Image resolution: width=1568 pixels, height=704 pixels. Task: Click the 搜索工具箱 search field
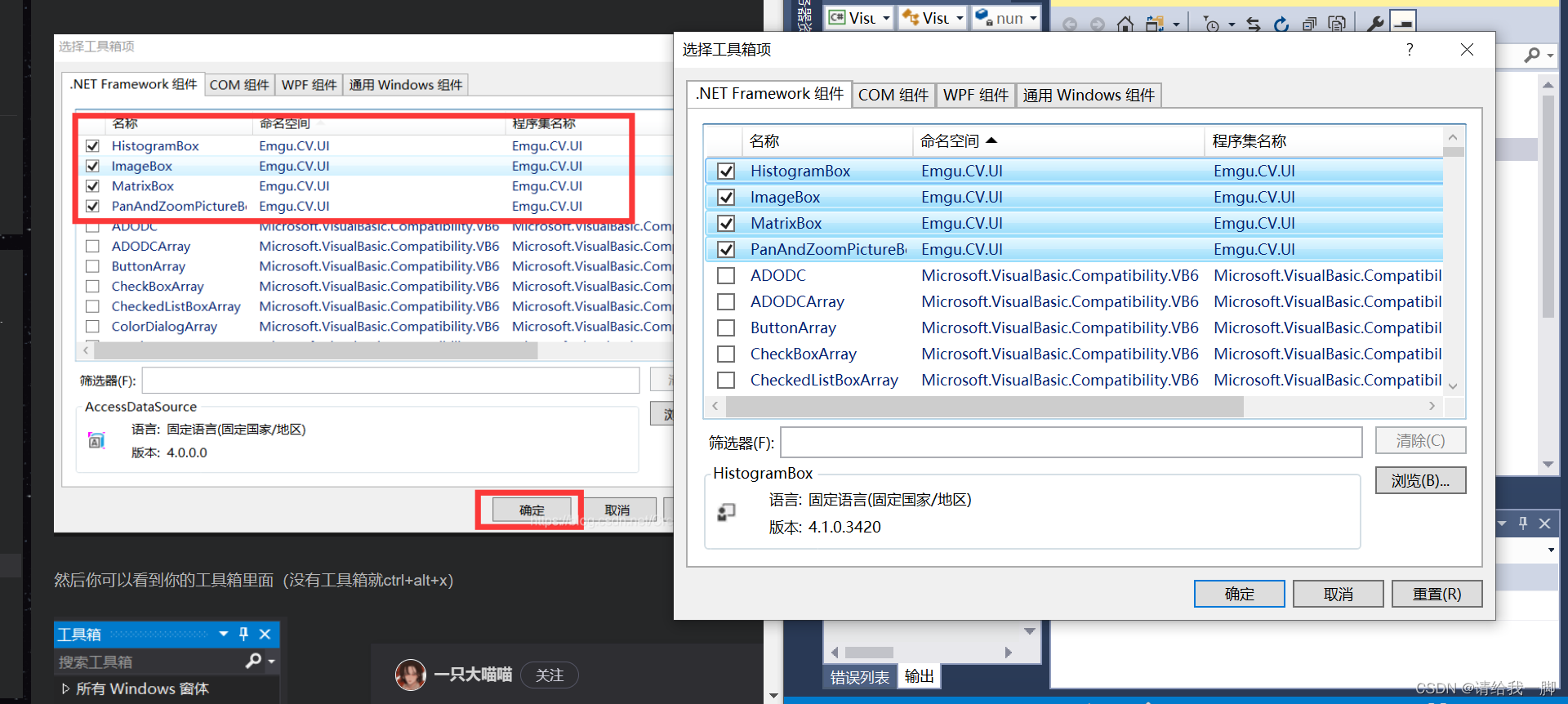coord(149,662)
